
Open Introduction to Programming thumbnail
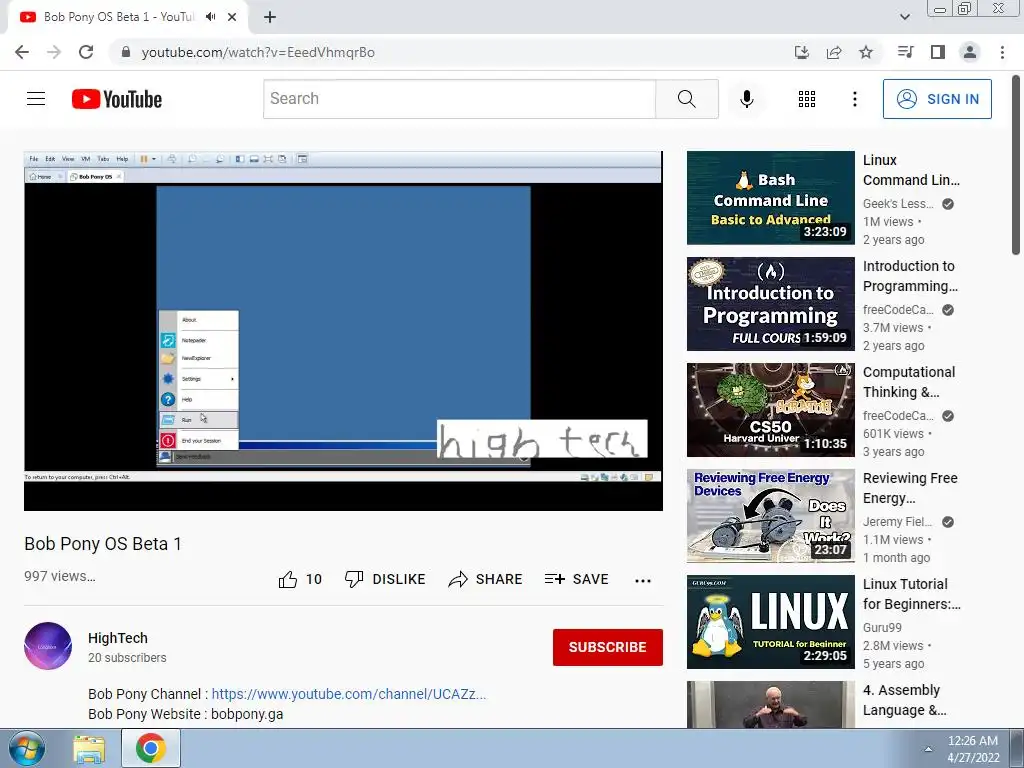771,304
